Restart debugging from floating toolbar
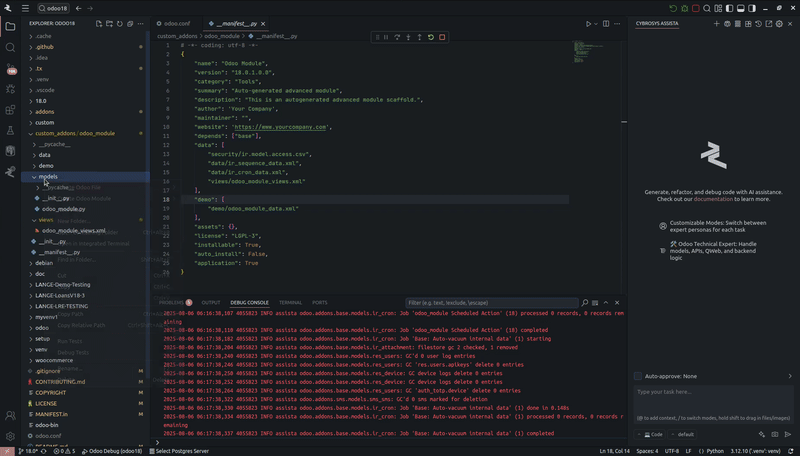 pyautogui.click(x=431, y=37)
